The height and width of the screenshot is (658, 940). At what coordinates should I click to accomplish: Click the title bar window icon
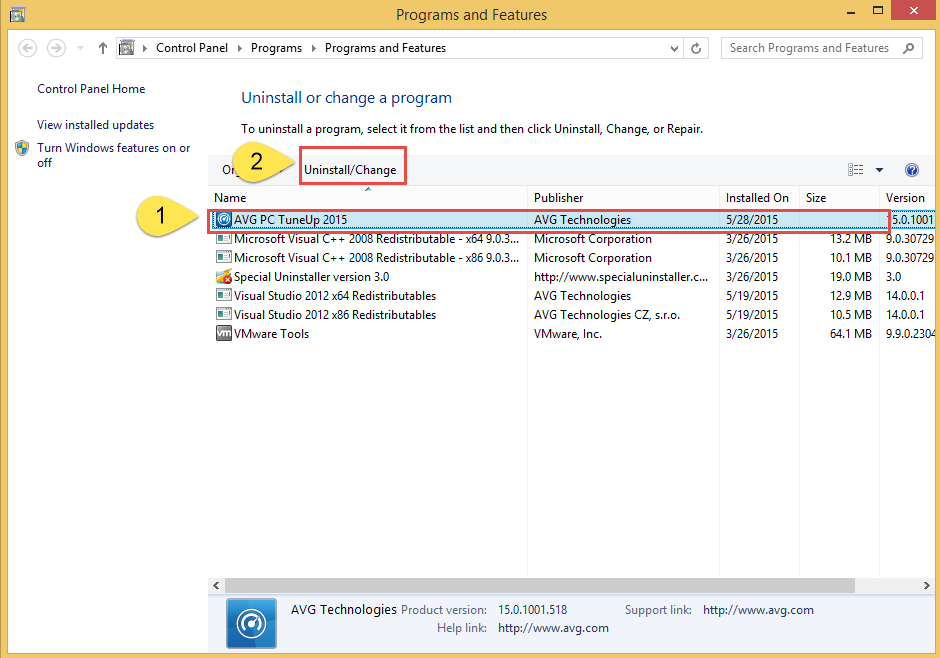17,14
